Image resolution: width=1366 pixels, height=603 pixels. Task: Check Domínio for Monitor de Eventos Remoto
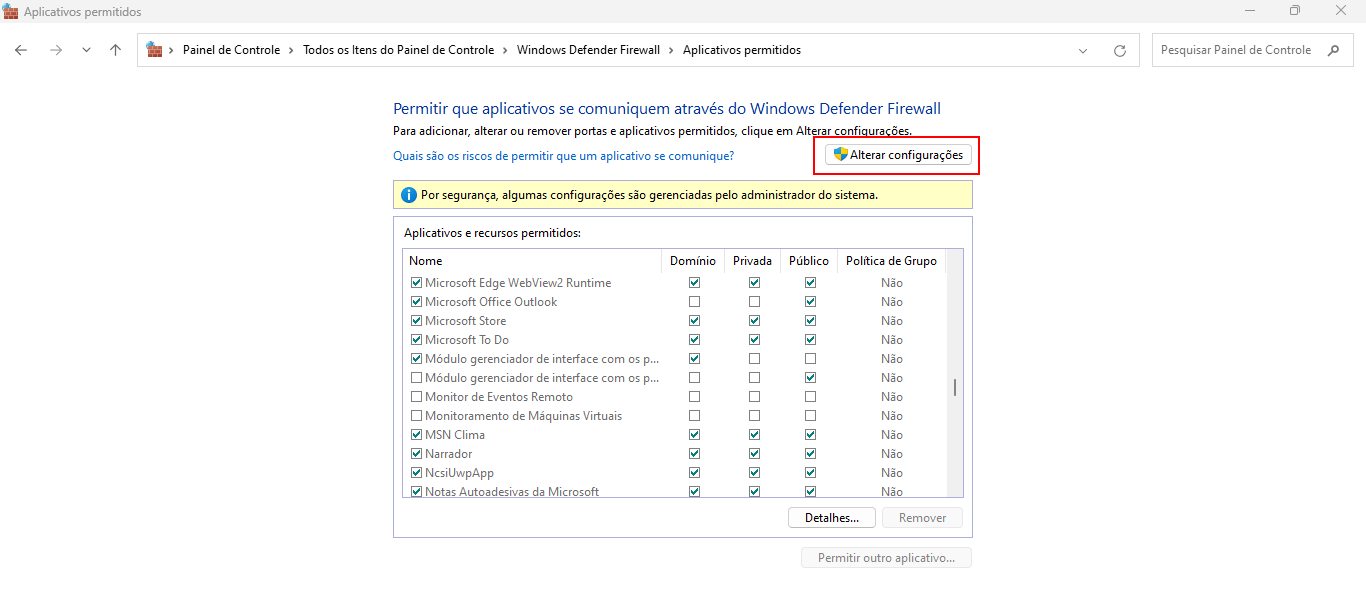694,397
